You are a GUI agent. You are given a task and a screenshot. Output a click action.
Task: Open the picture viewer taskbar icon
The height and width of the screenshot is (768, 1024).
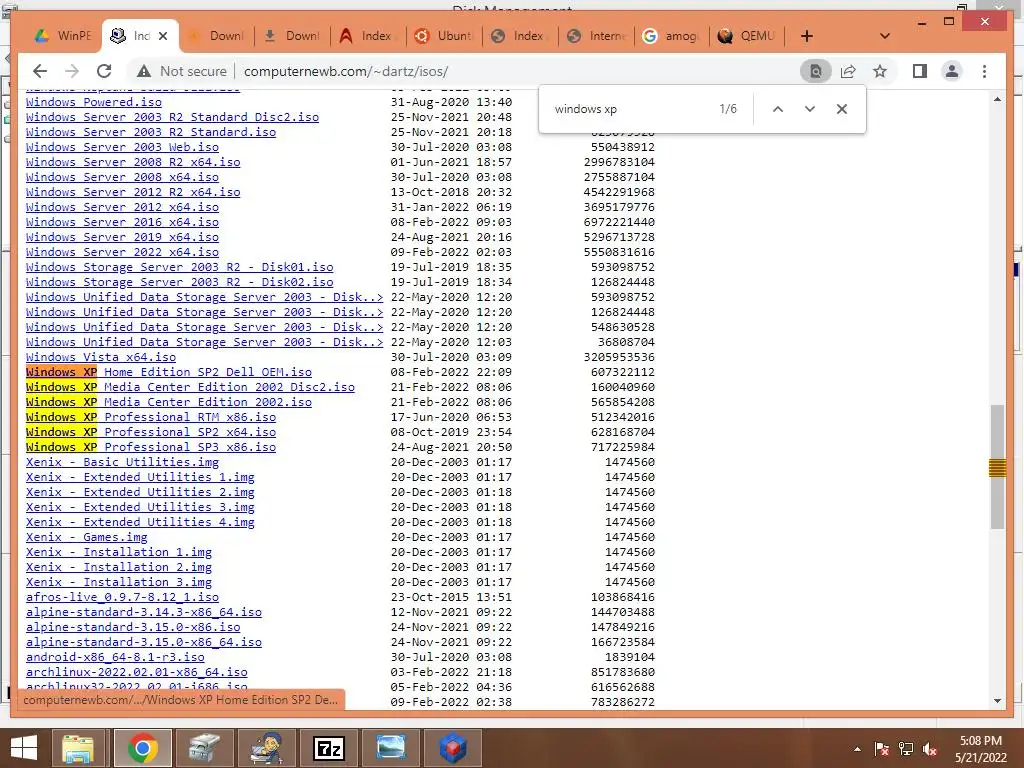(x=391, y=748)
